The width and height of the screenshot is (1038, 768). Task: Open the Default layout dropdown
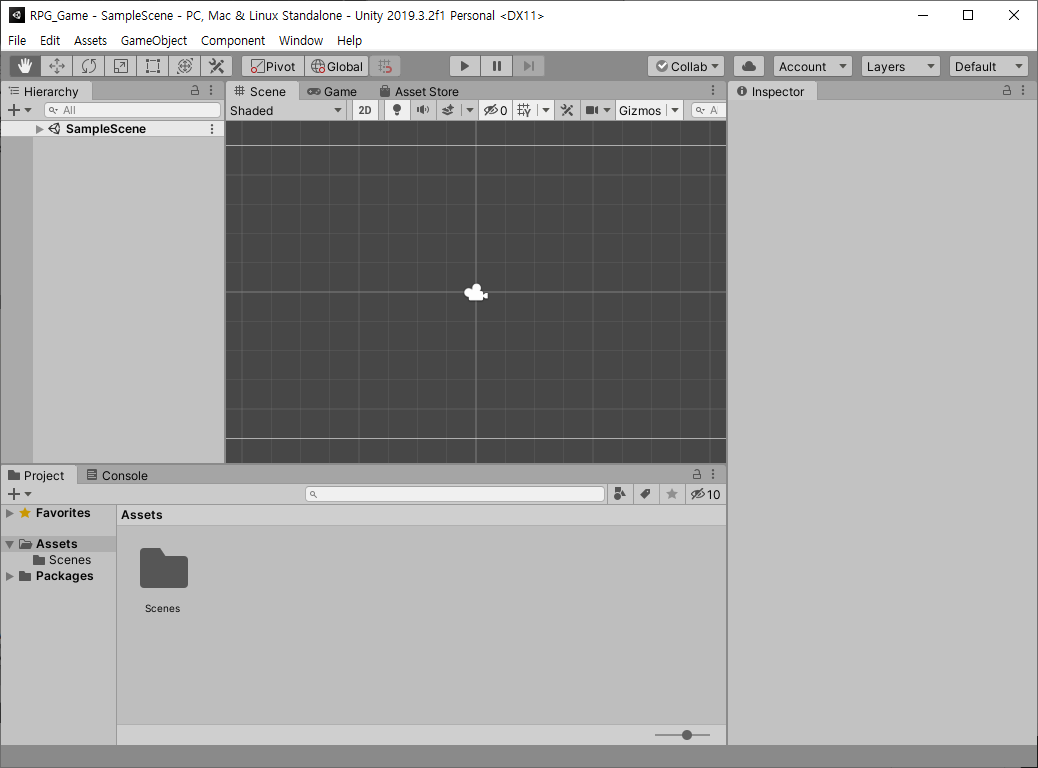[988, 66]
